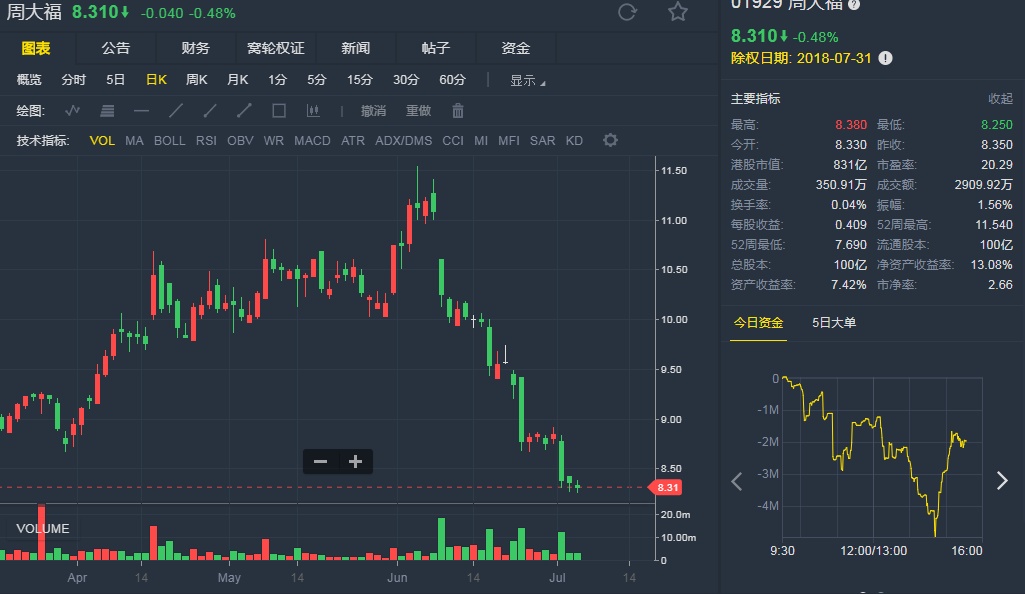
Task: Open indicator settings gear icon
Action: coord(610,141)
